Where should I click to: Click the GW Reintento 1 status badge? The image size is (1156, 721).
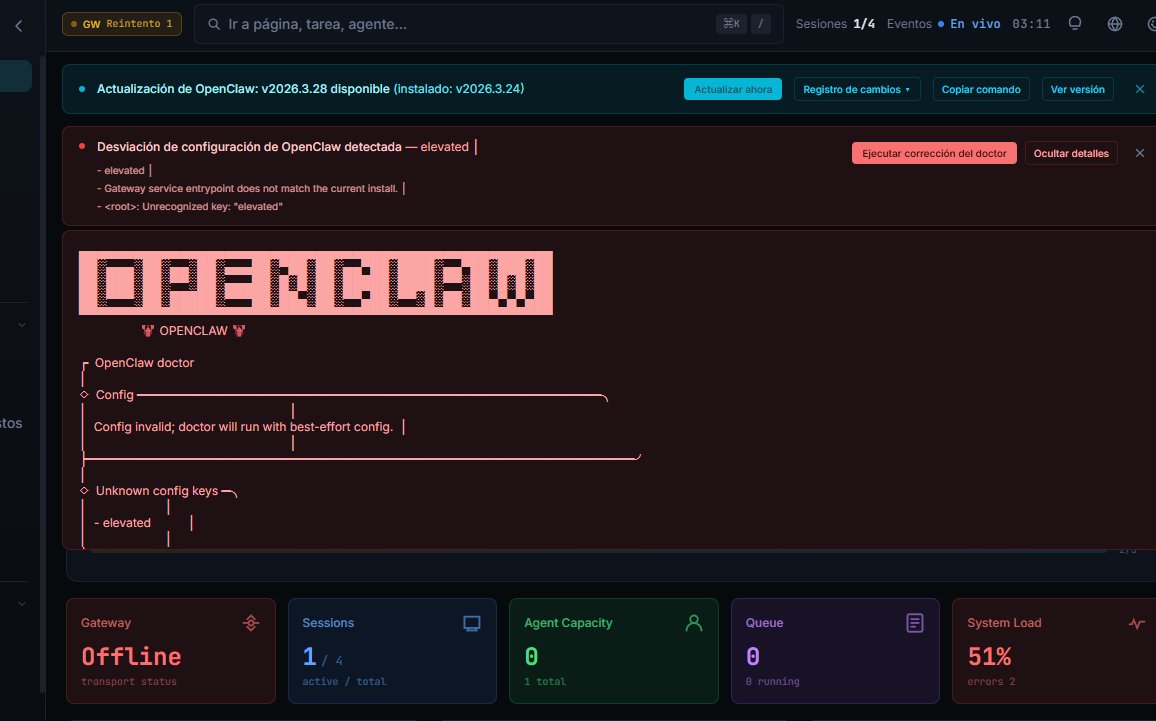tap(122, 24)
